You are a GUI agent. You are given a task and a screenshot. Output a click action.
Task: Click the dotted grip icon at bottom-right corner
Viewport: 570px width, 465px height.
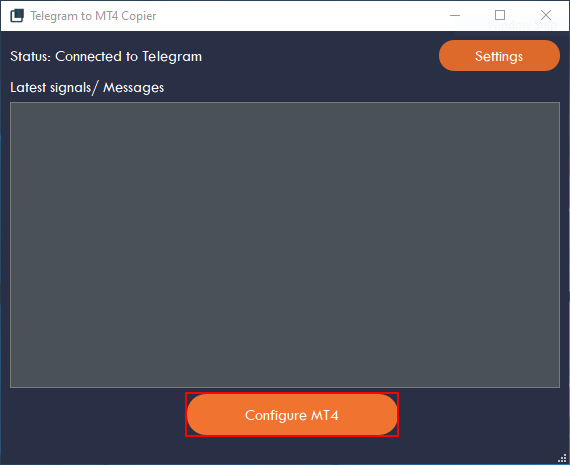563,458
